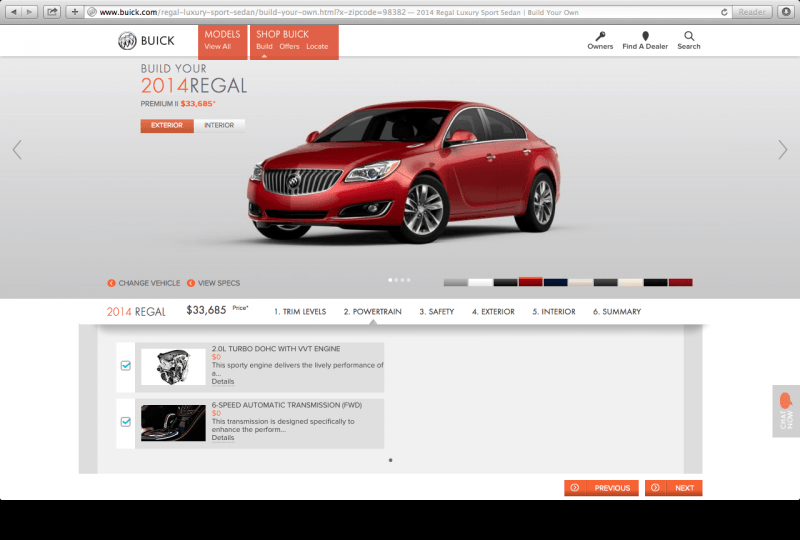The width and height of the screenshot is (800, 540).
Task: Open the browser downloads icon
Action: [x=786, y=12]
